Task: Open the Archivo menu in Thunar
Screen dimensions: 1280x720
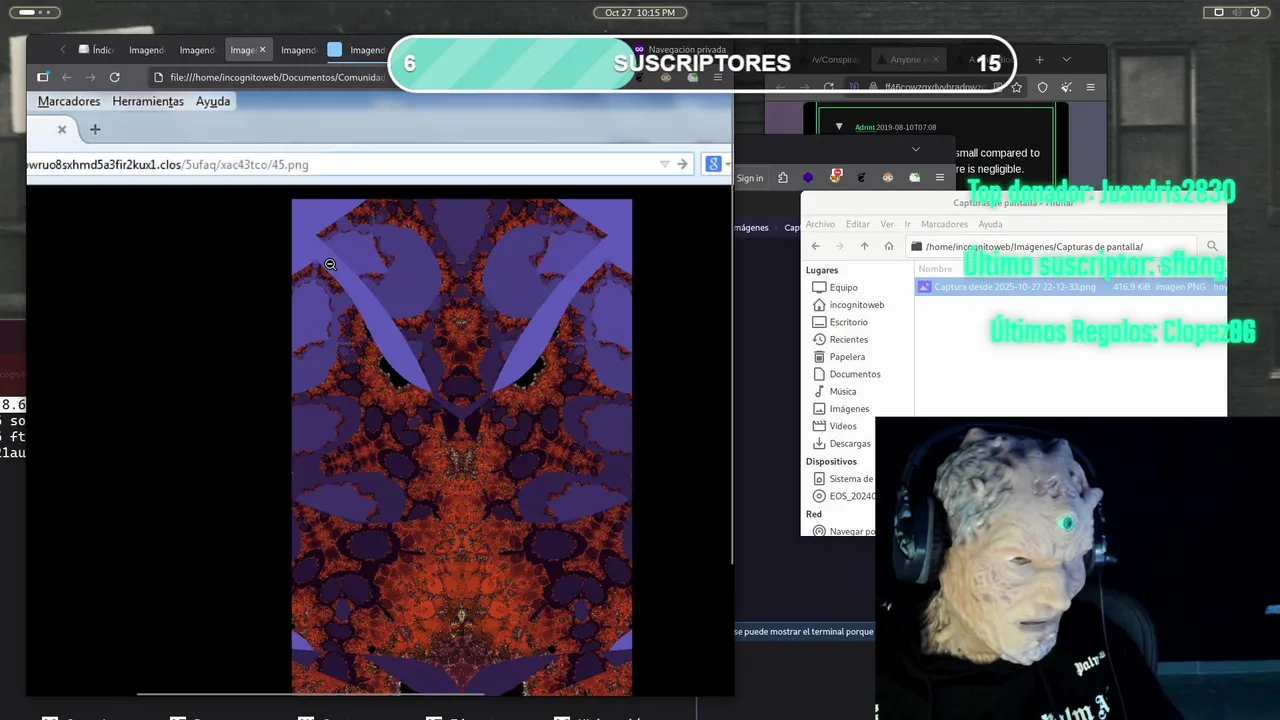Action: (820, 224)
